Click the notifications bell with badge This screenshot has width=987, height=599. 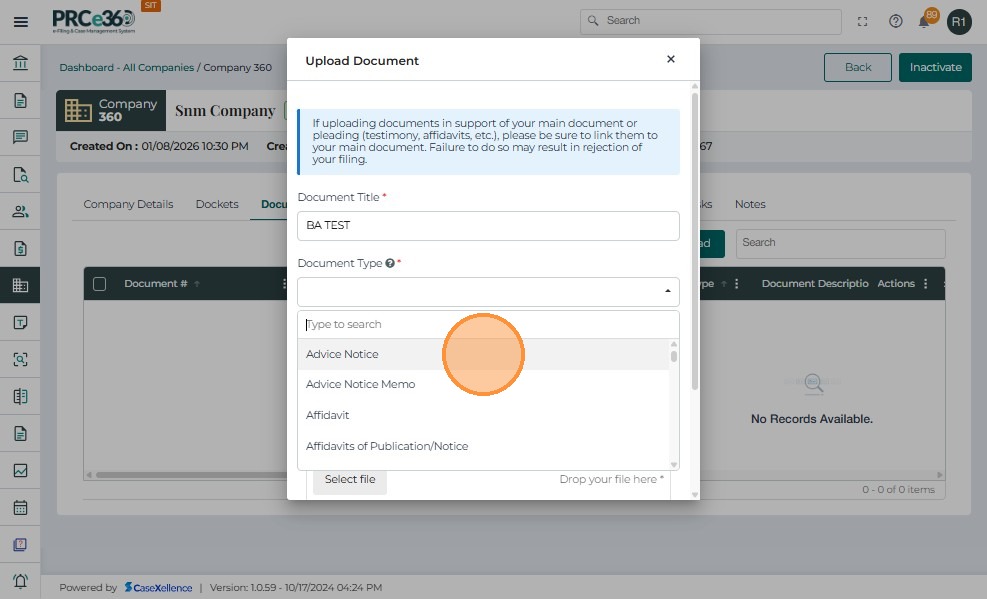pos(925,21)
